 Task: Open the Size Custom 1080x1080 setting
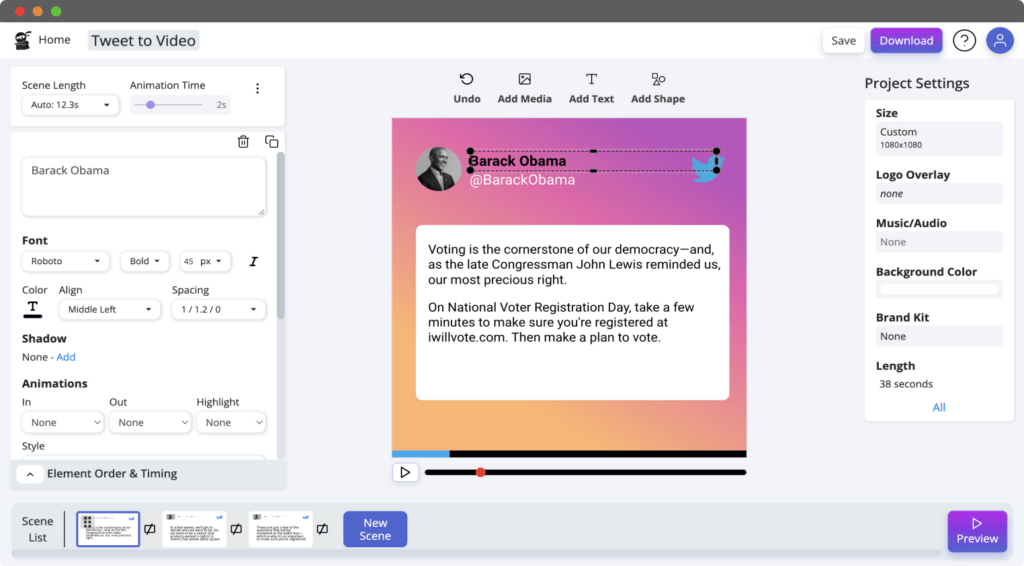pyautogui.click(x=938, y=138)
